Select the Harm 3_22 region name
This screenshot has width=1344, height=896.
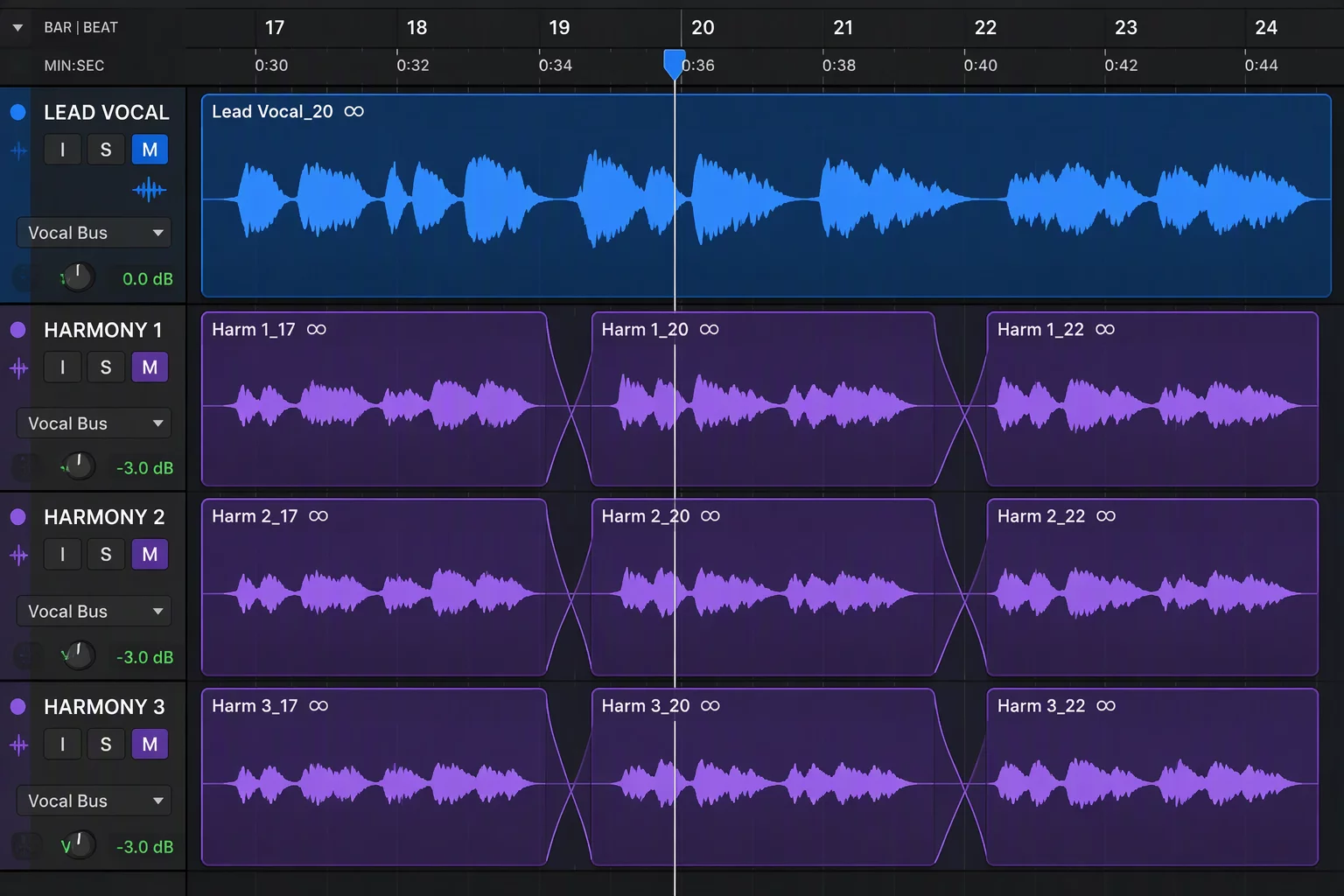[x=1041, y=706]
